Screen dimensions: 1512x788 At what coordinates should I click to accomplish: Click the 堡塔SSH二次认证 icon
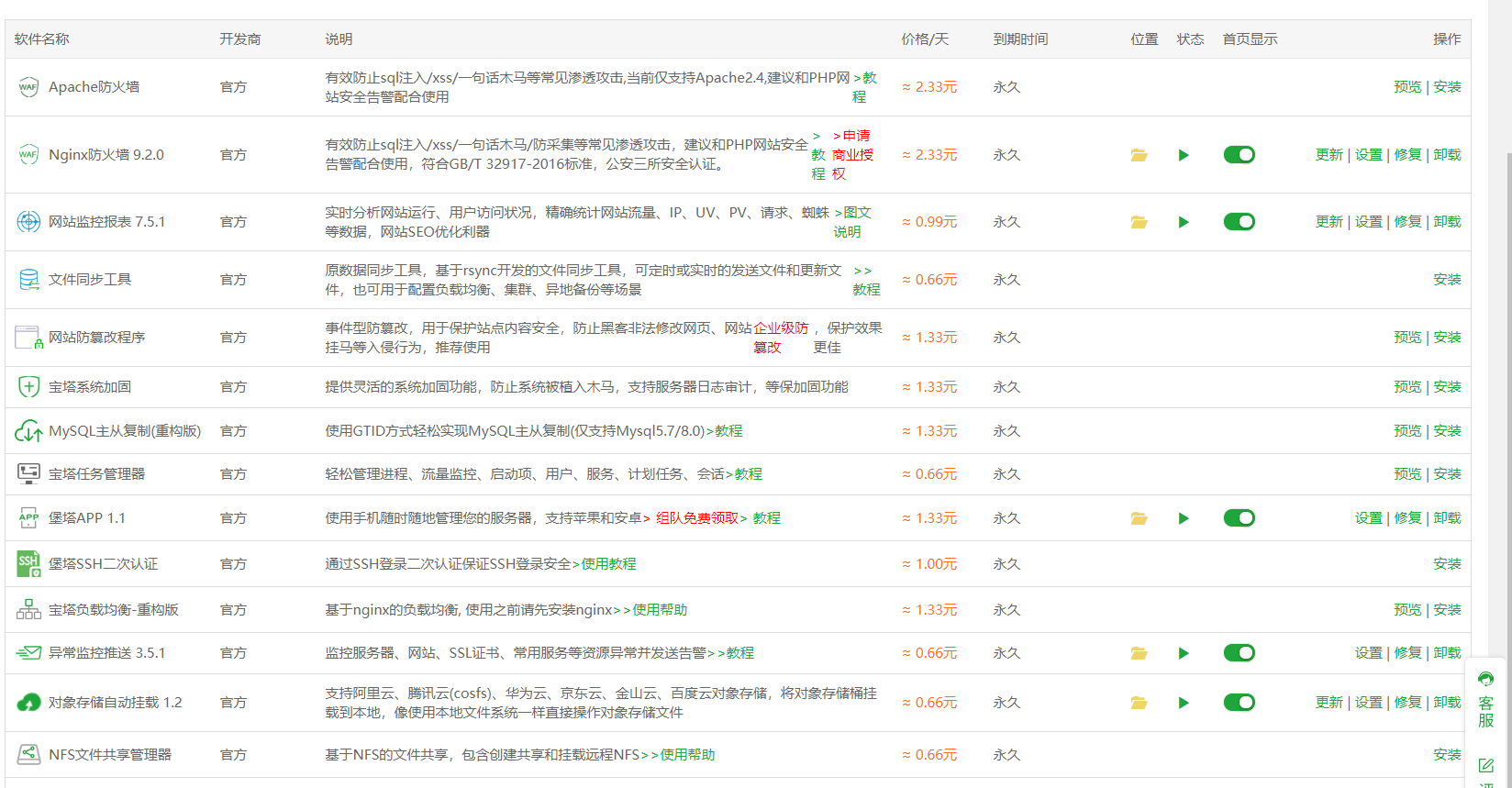(x=28, y=563)
